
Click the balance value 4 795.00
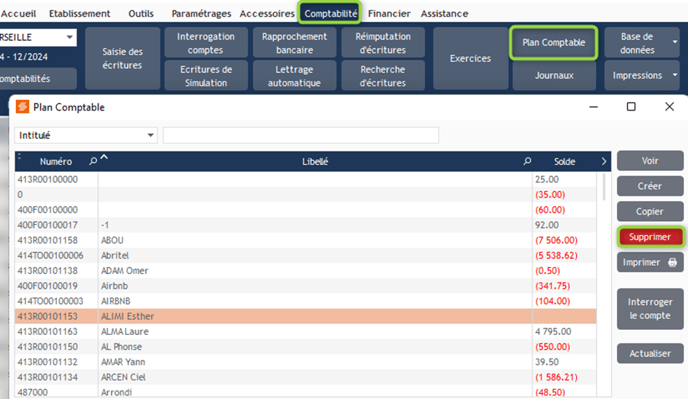coord(553,331)
